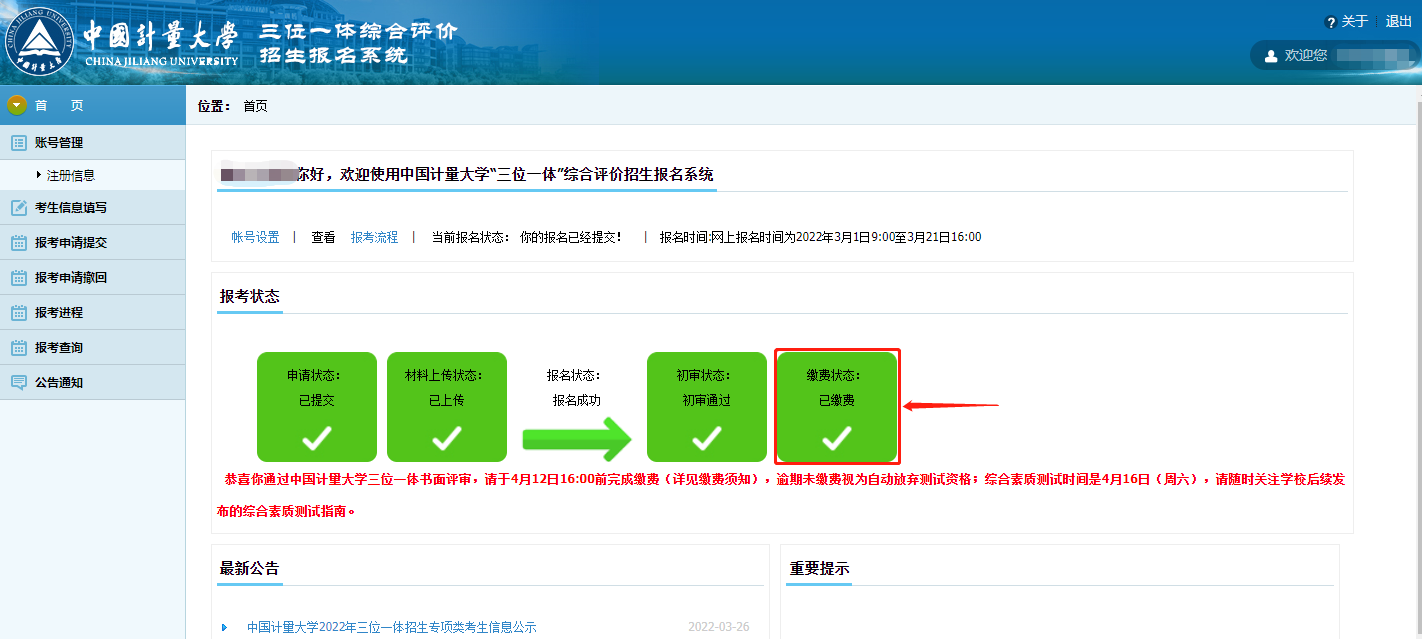Click the user avatar icon
Image resolution: width=1422 pixels, height=639 pixels.
(1271, 56)
